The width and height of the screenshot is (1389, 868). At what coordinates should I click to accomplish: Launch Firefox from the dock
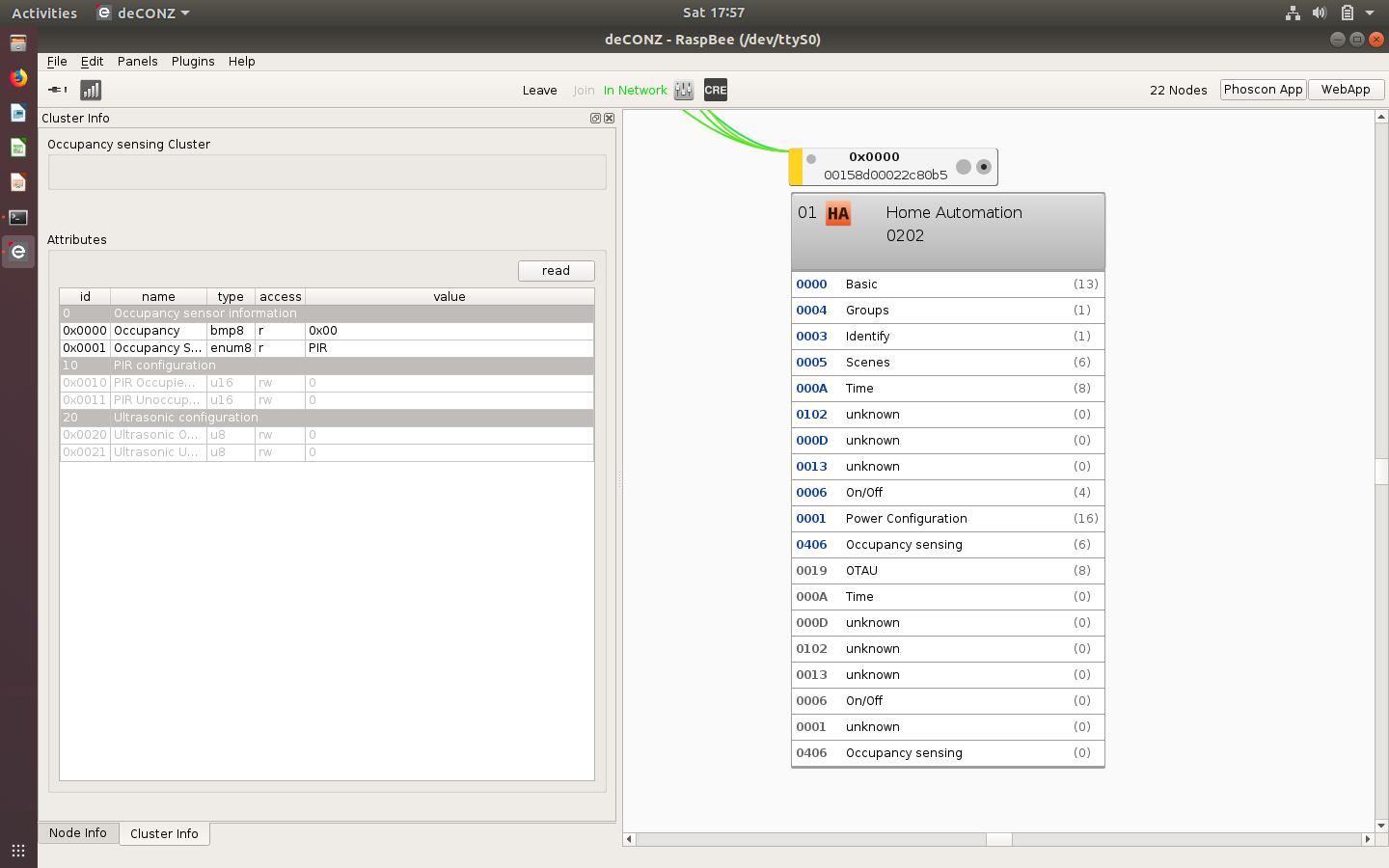coord(18,78)
